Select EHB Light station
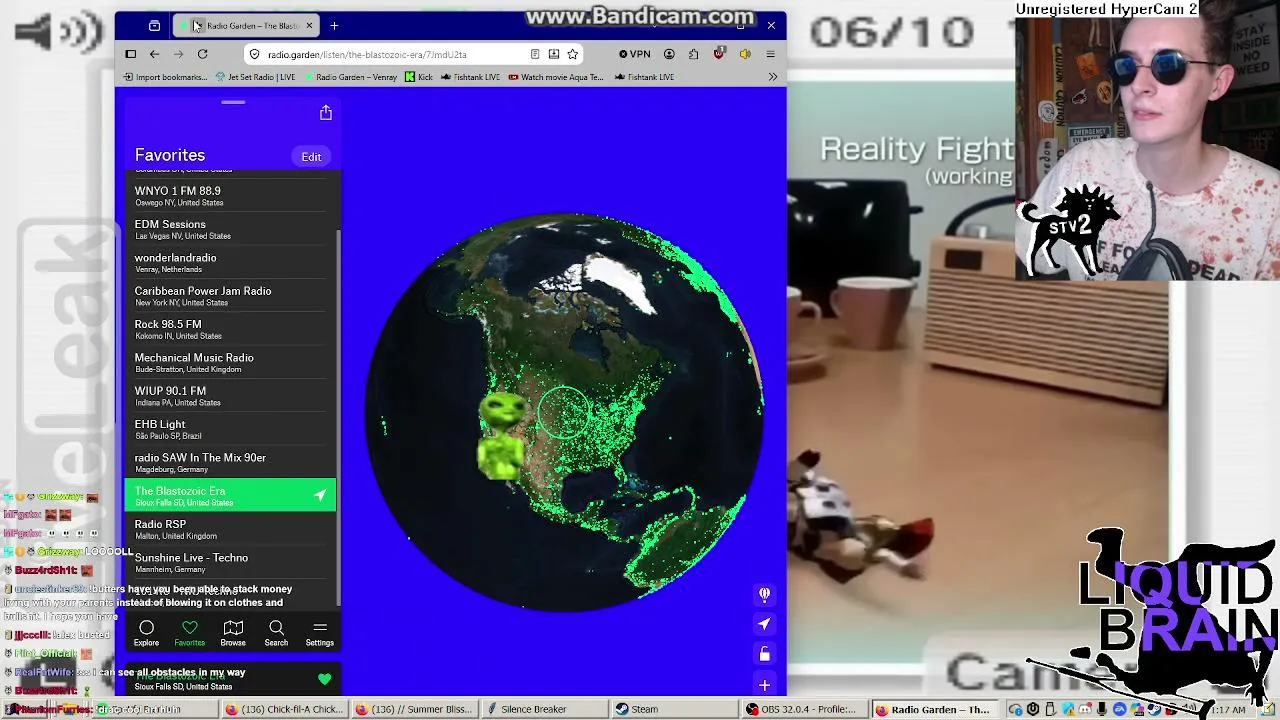The image size is (1280, 720). (x=230, y=429)
